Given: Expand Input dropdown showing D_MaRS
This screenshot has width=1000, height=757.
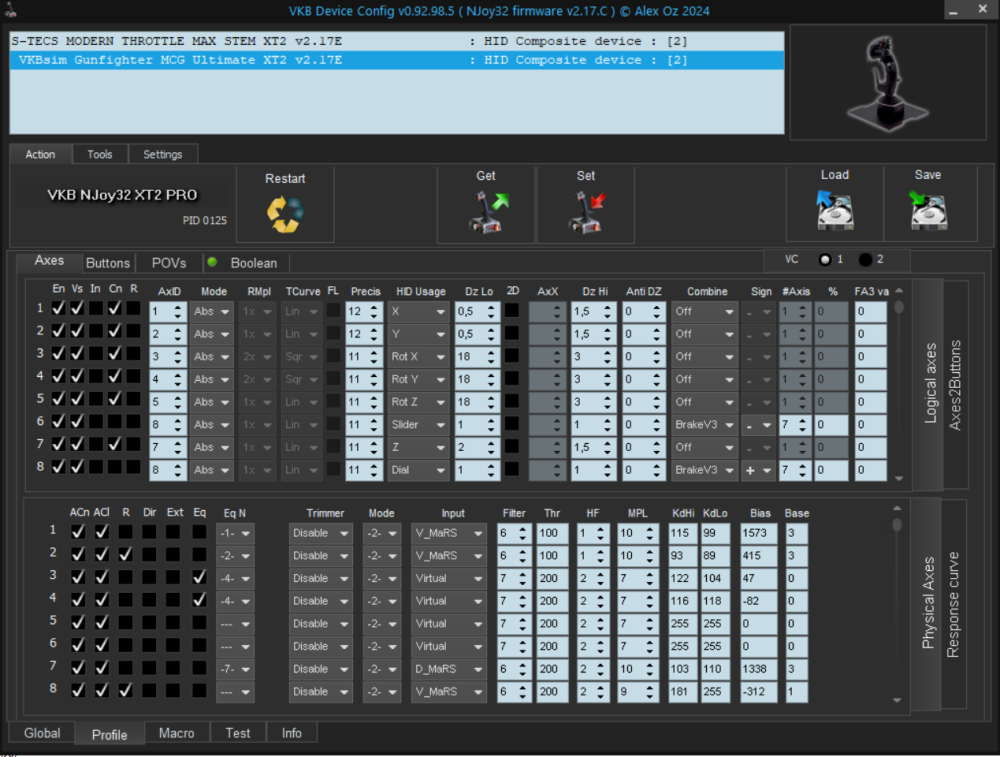Looking at the screenshot, I should pos(448,669).
